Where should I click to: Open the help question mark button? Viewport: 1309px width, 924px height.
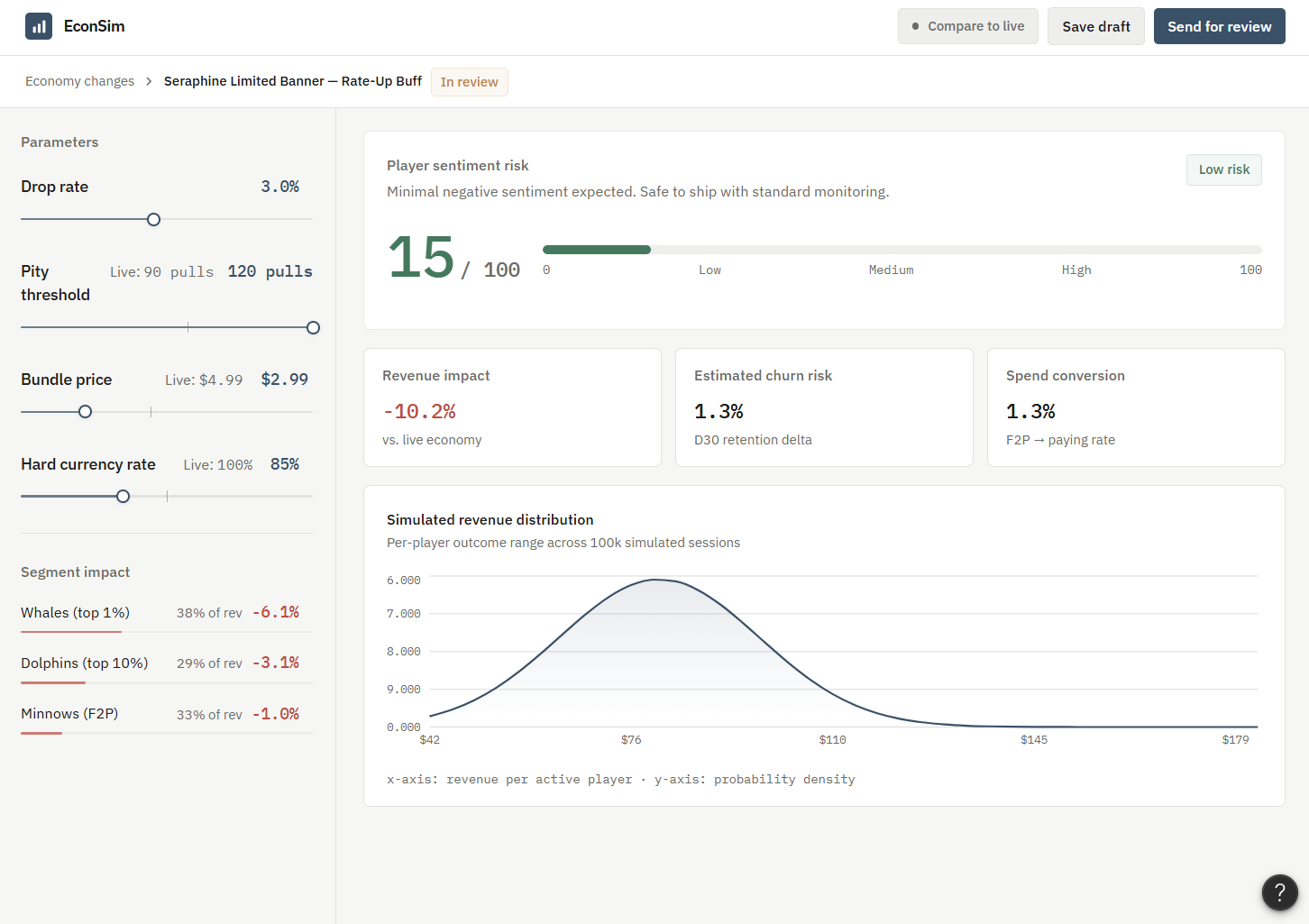tap(1279, 892)
